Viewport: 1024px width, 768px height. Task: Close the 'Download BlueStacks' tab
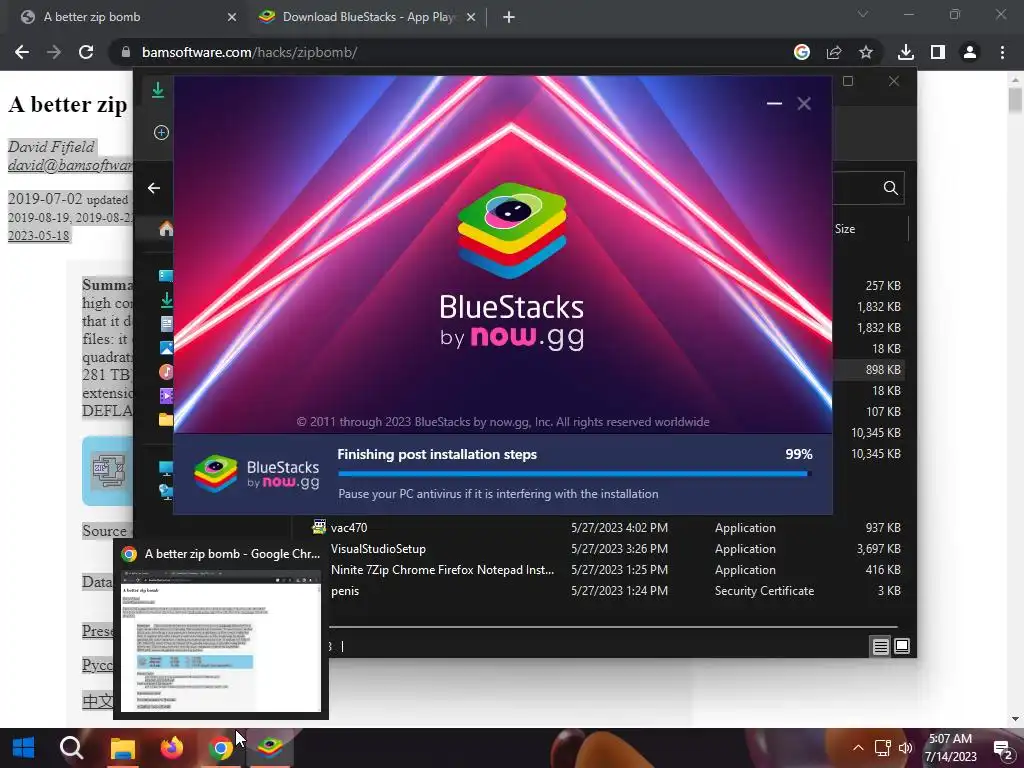click(470, 17)
